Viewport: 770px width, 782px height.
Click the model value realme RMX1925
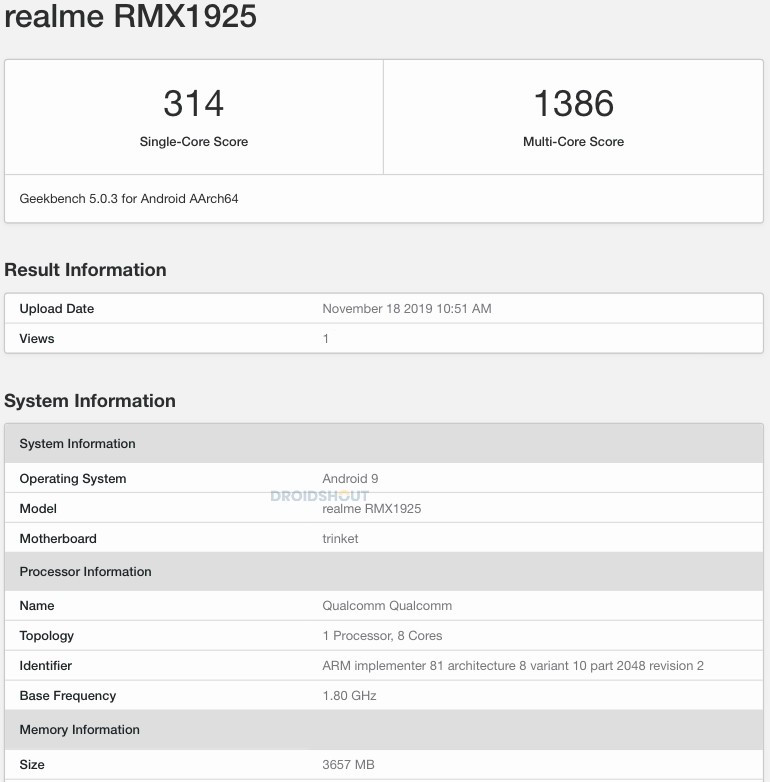pos(371,509)
